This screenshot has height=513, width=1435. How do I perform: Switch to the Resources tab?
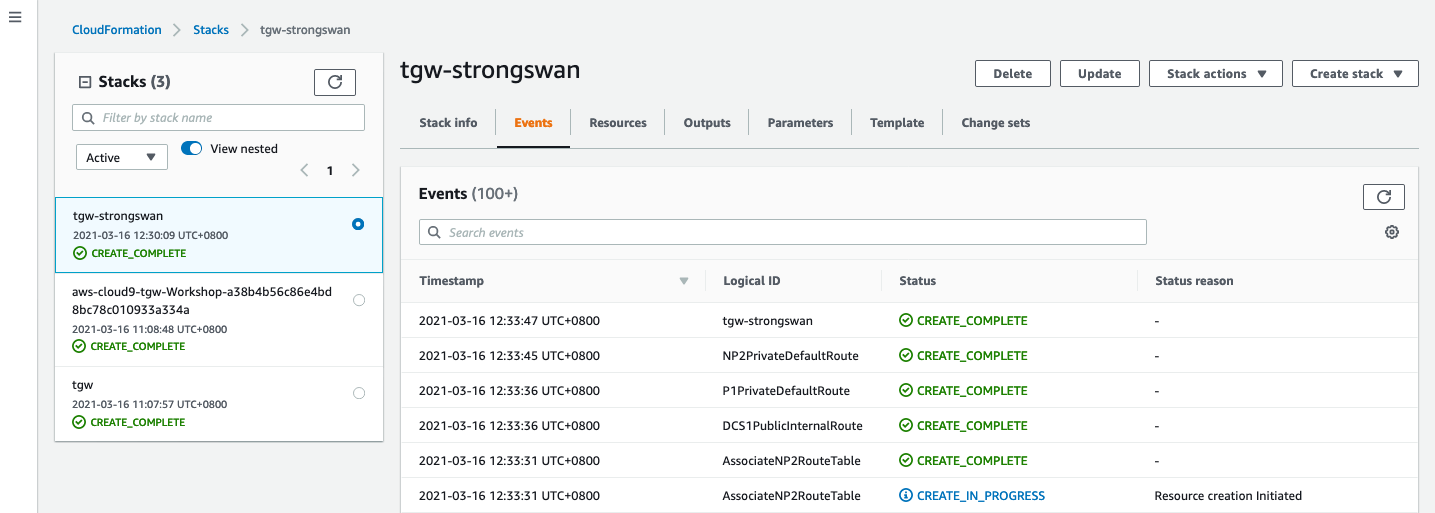[617, 123]
